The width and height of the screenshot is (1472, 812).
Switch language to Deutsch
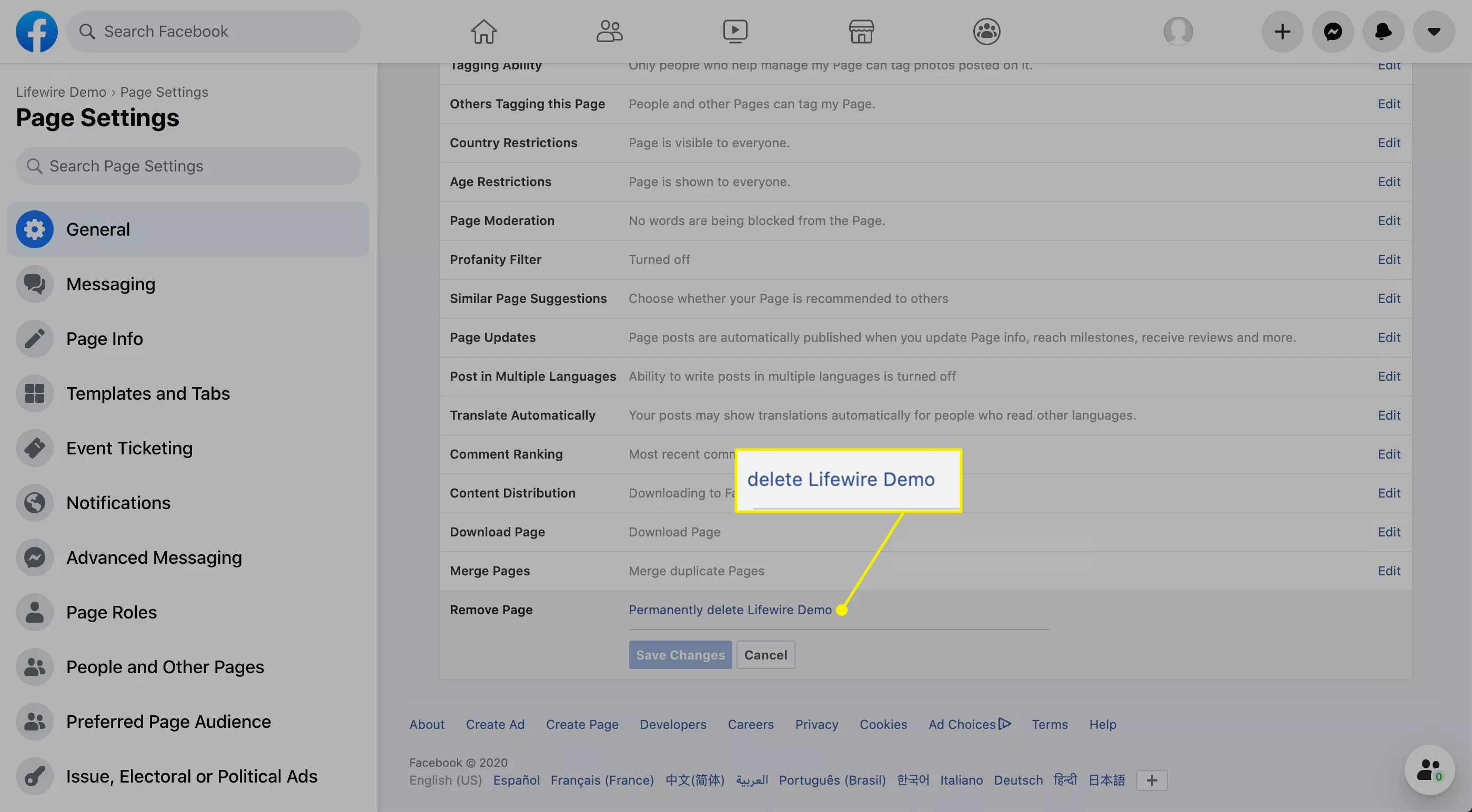click(x=1017, y=780)
